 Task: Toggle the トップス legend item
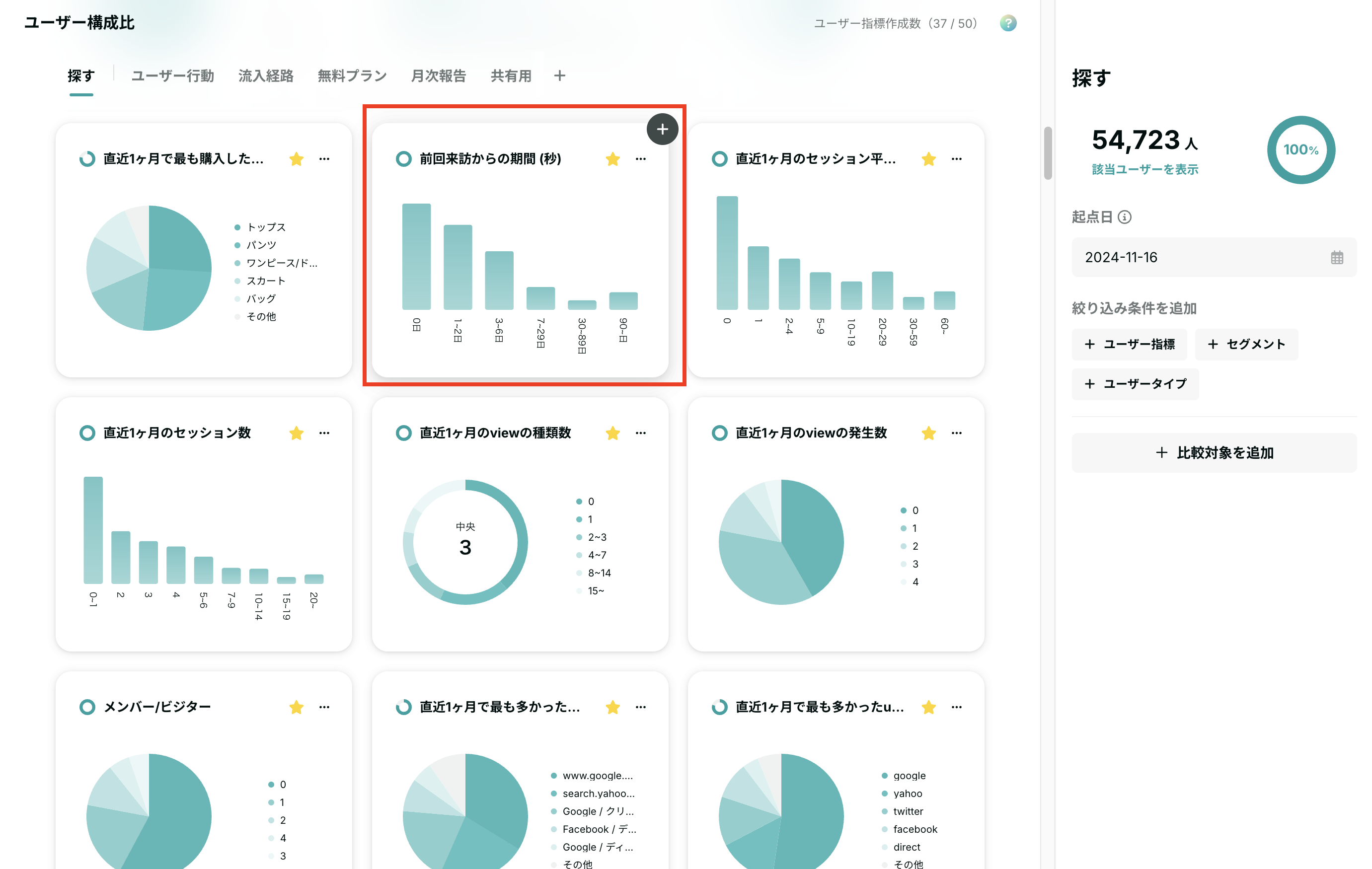tap(260, 227)
